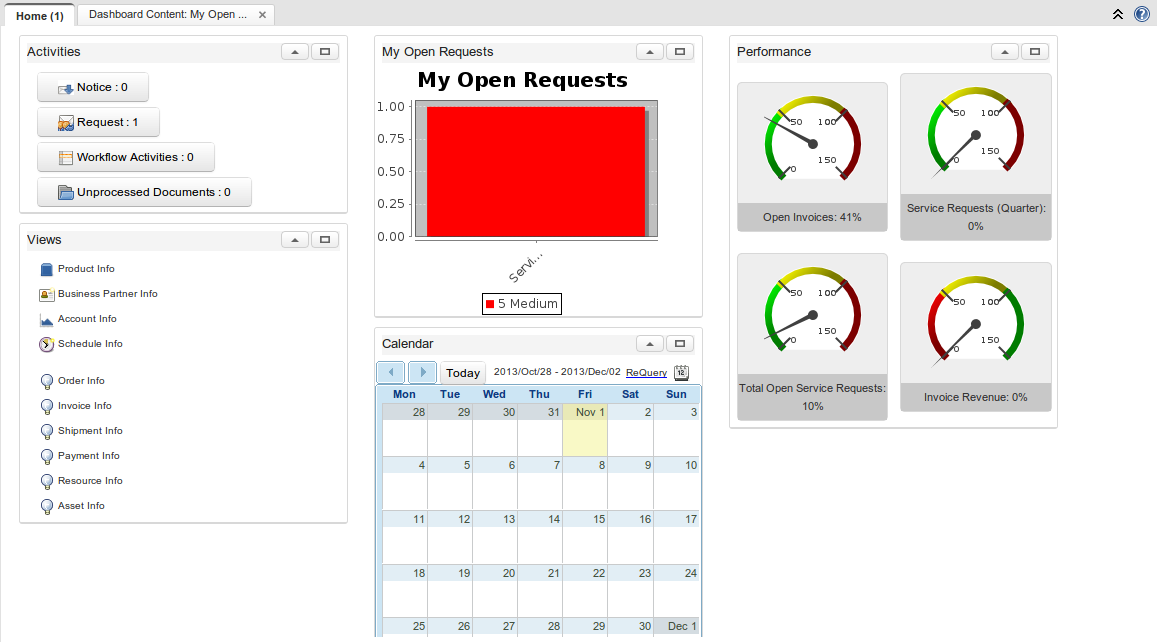Toggle maximize on the Activities panel
The image size is (1157, 642).
click(x=324, y=51)
